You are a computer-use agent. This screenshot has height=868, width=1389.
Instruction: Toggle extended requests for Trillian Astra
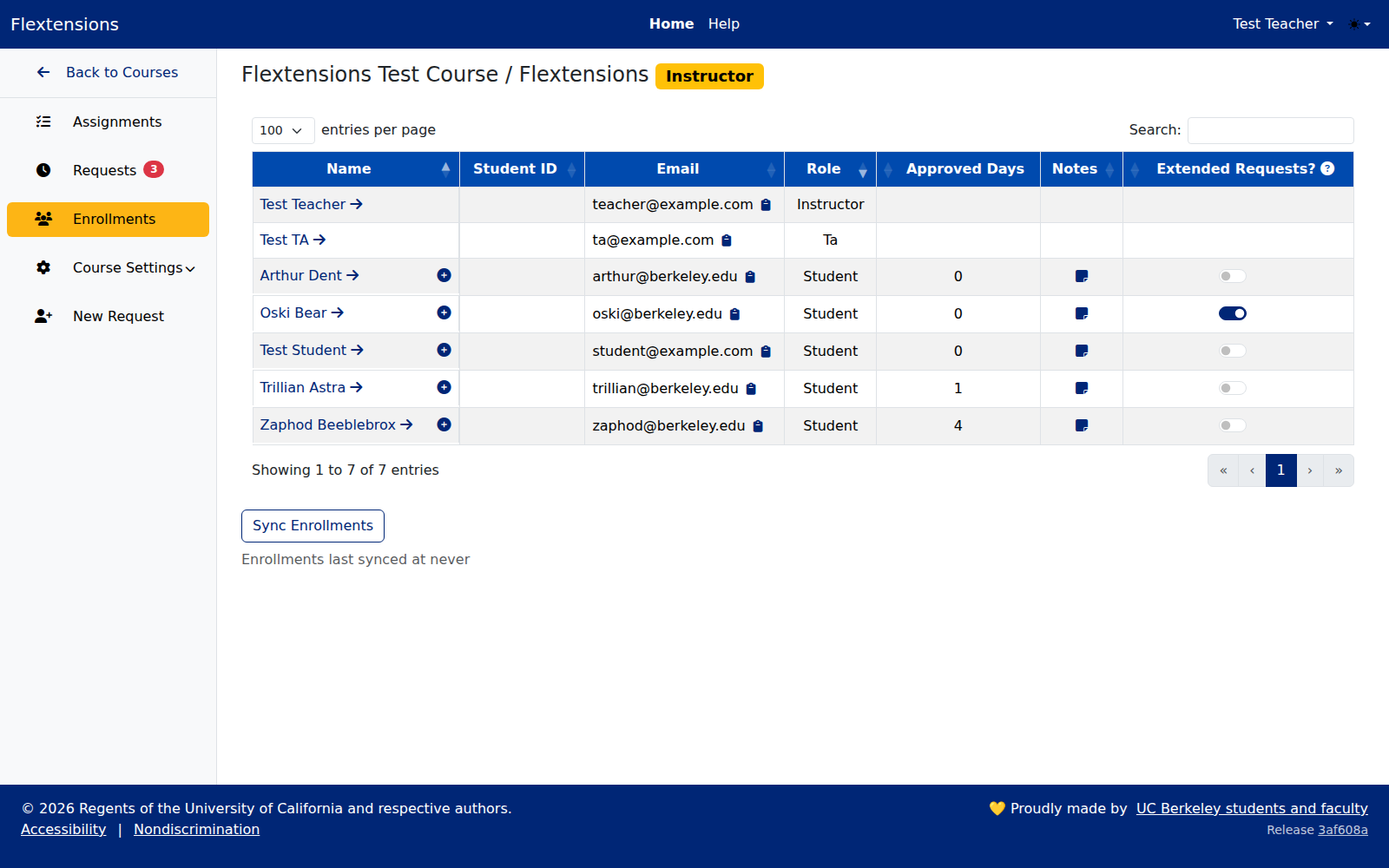(1233, 388)
